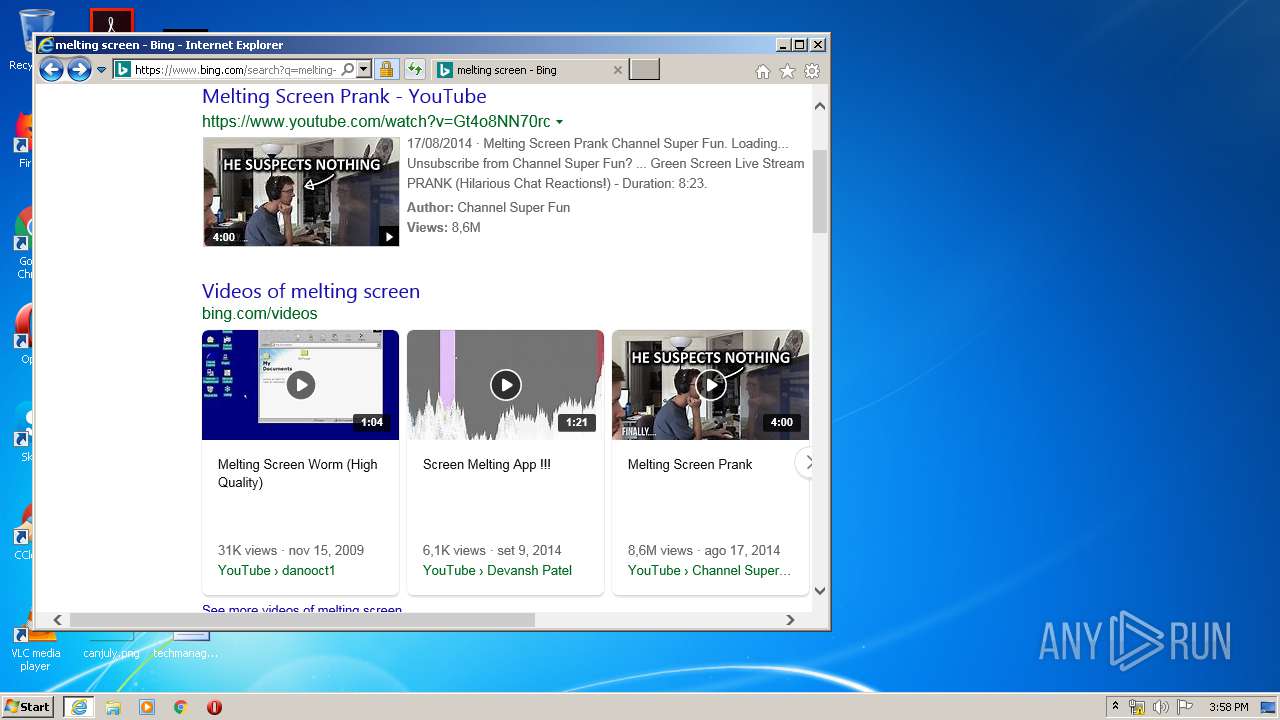The image size is (1280, 720).
Task: Click the vertical scrollbar up arrow
Action: 820,105
